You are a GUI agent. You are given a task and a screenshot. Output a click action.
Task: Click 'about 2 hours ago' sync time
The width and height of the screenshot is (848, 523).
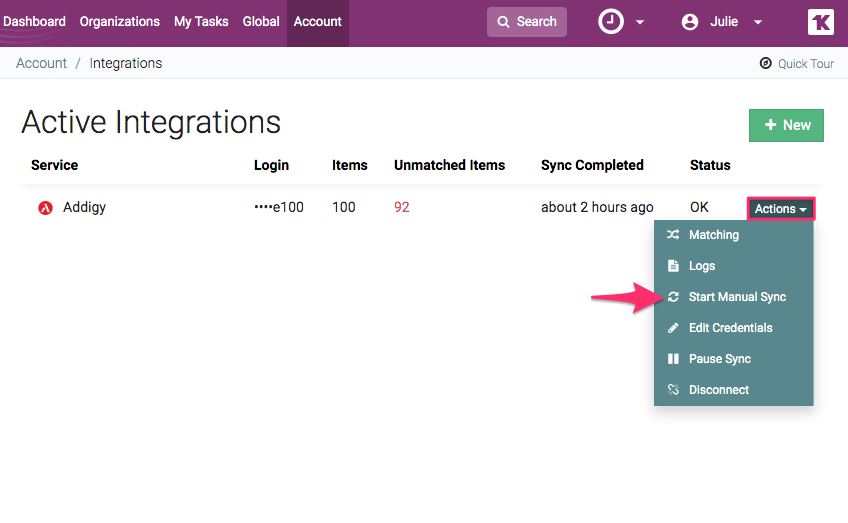[x=597, y=207]
